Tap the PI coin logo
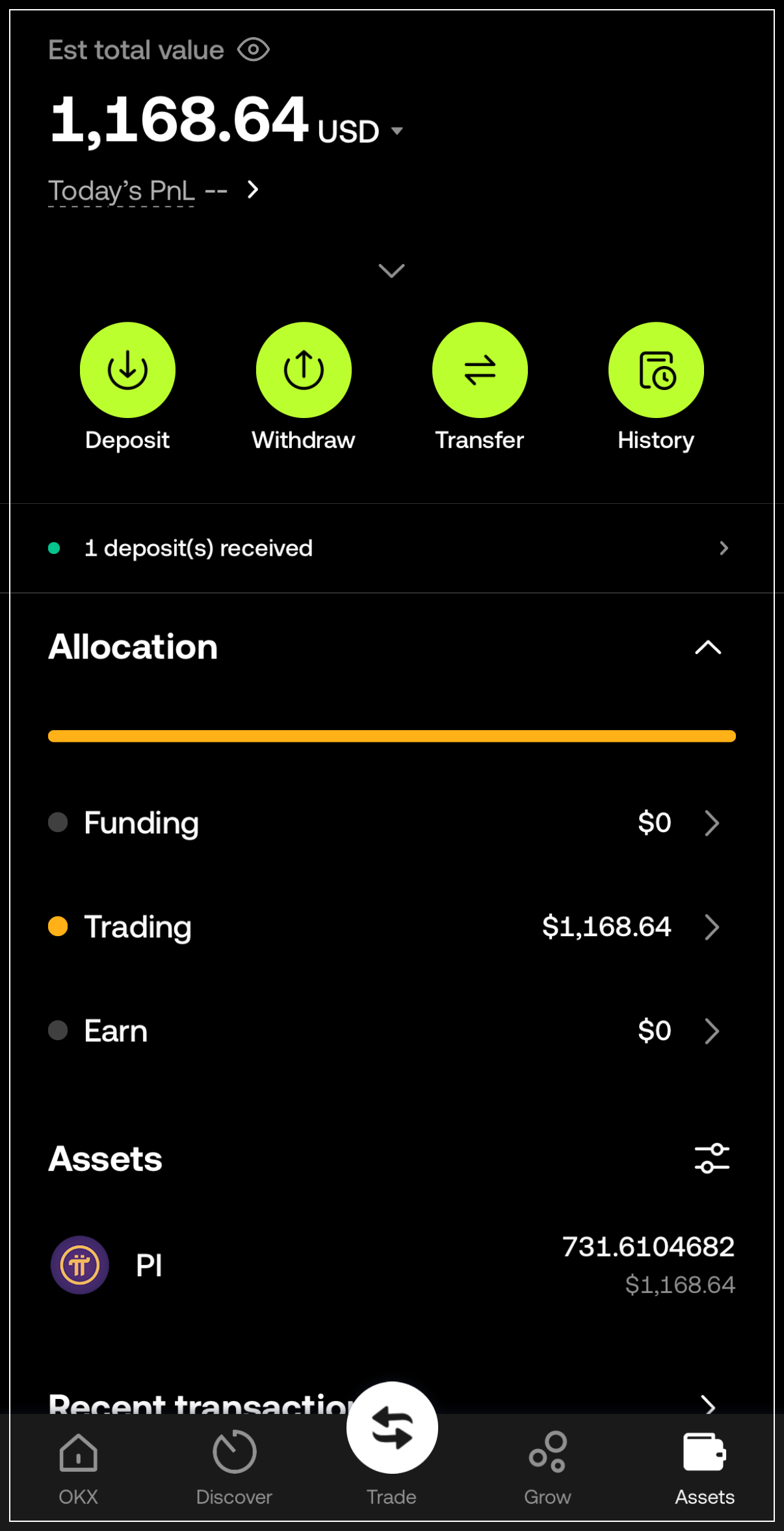This screenshot has width=784, height=1531. 80,1265
